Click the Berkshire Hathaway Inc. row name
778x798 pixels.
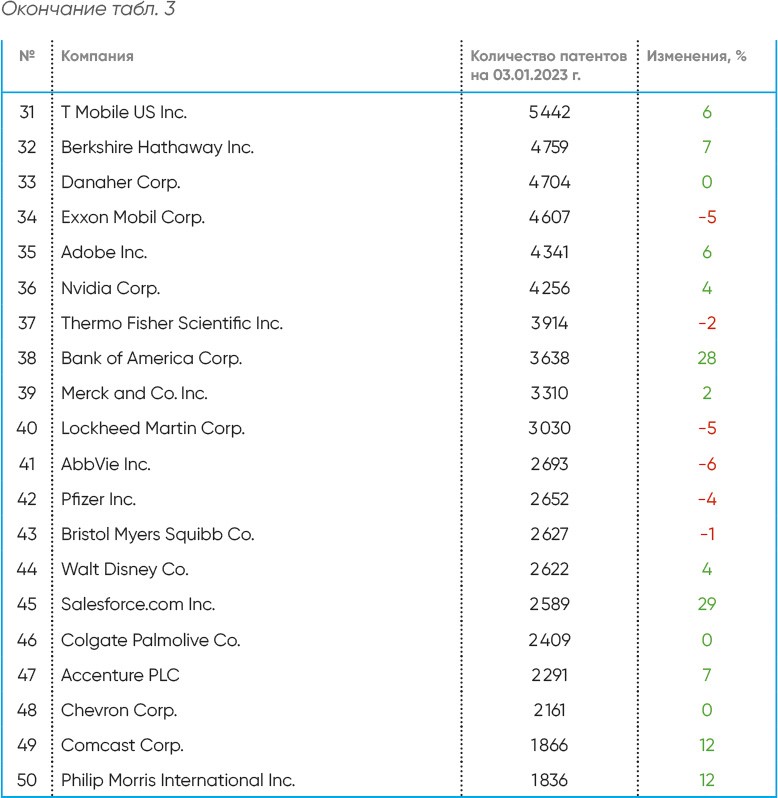(157, 147)
